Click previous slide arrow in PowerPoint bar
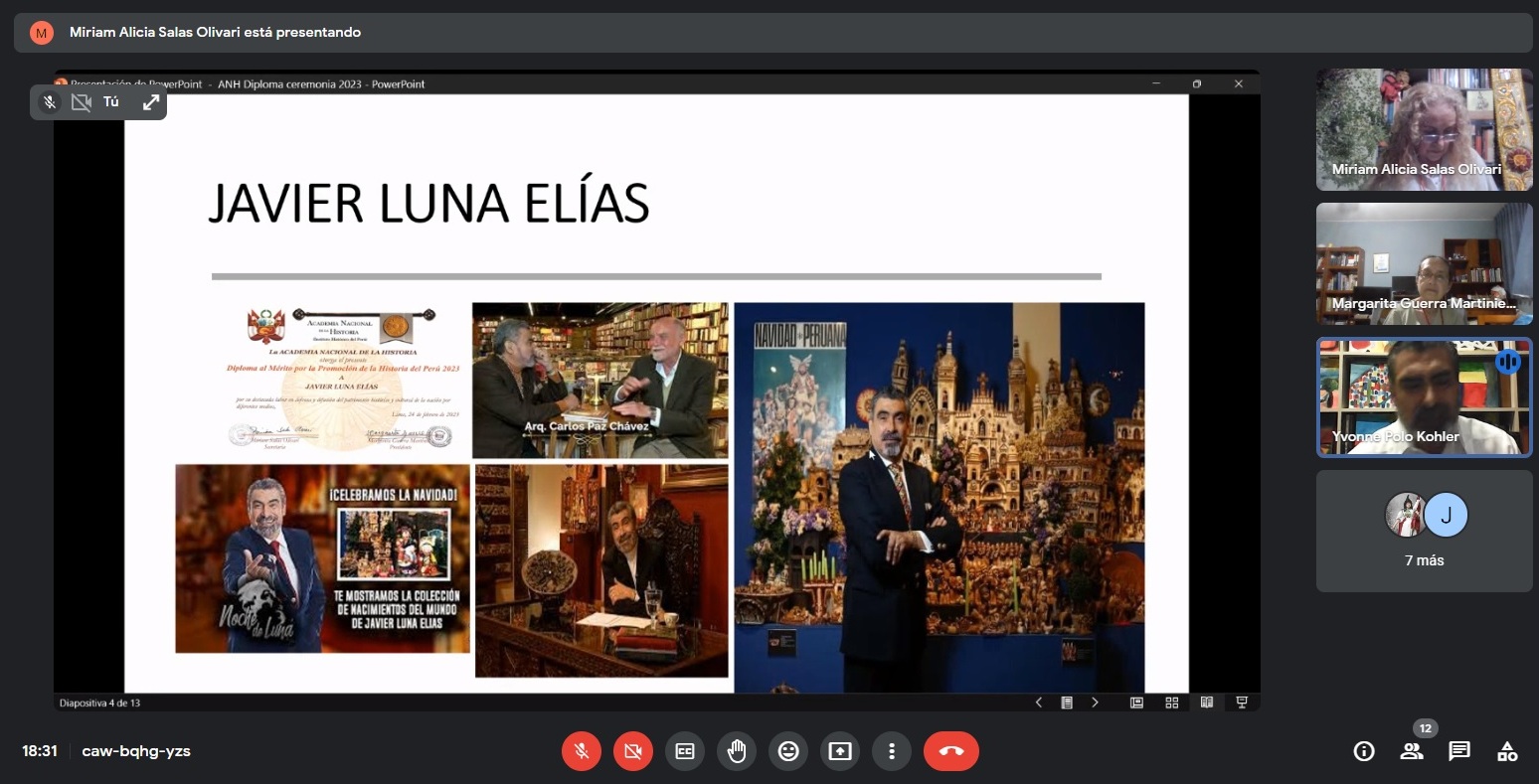Screen dimensions: 1539x784 point(1039,703)
